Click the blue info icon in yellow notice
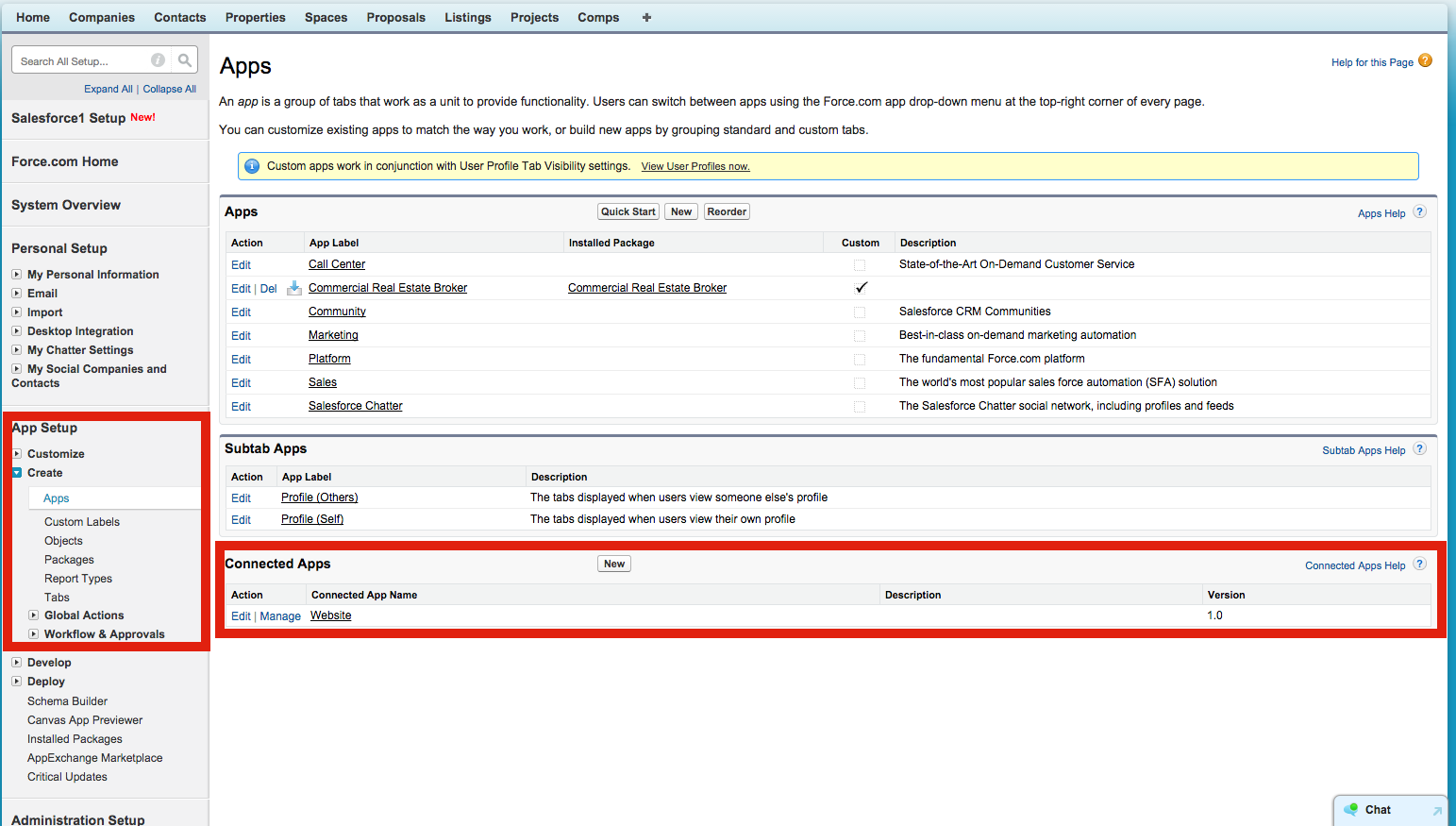The width and height of the screenshot is (1456, 826). point(252,166)
